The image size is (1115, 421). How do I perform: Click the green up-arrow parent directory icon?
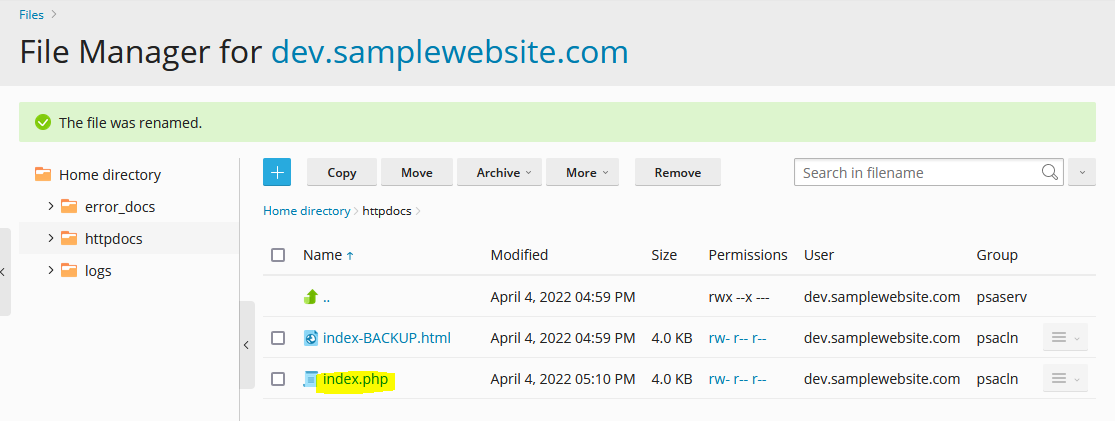click(x=311, y=297)
